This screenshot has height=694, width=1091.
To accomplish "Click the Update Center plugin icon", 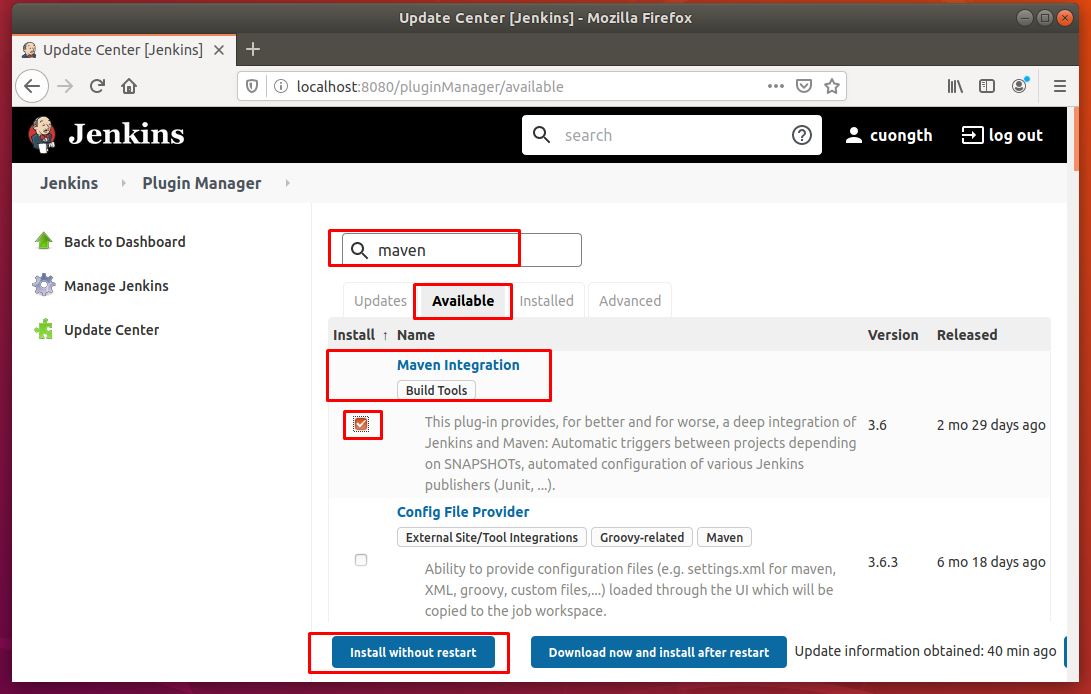I will coord(42,330).
